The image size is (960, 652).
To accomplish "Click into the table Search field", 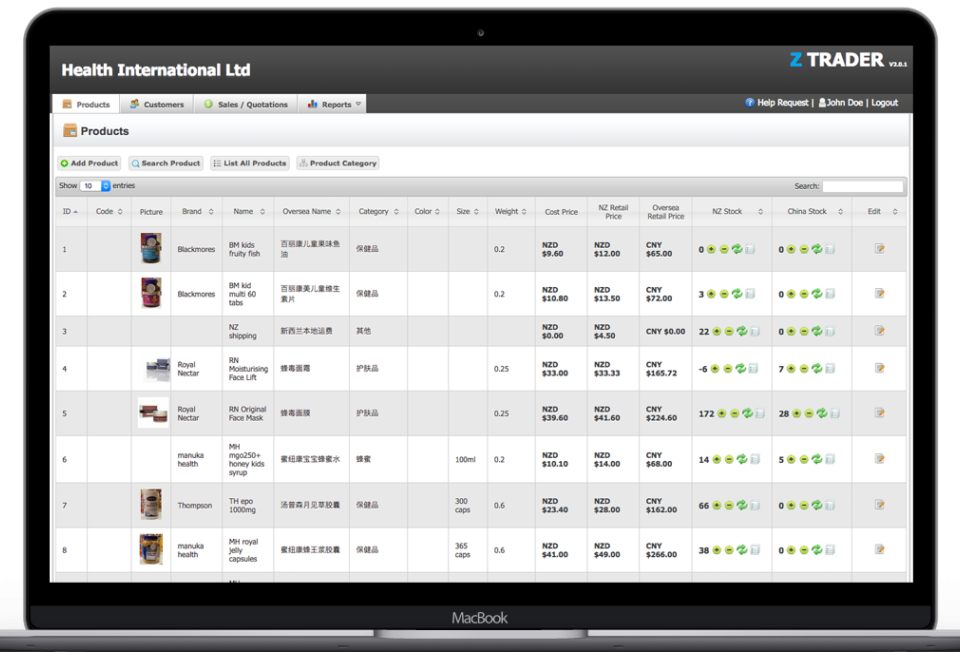I will (x=862, y=186).
